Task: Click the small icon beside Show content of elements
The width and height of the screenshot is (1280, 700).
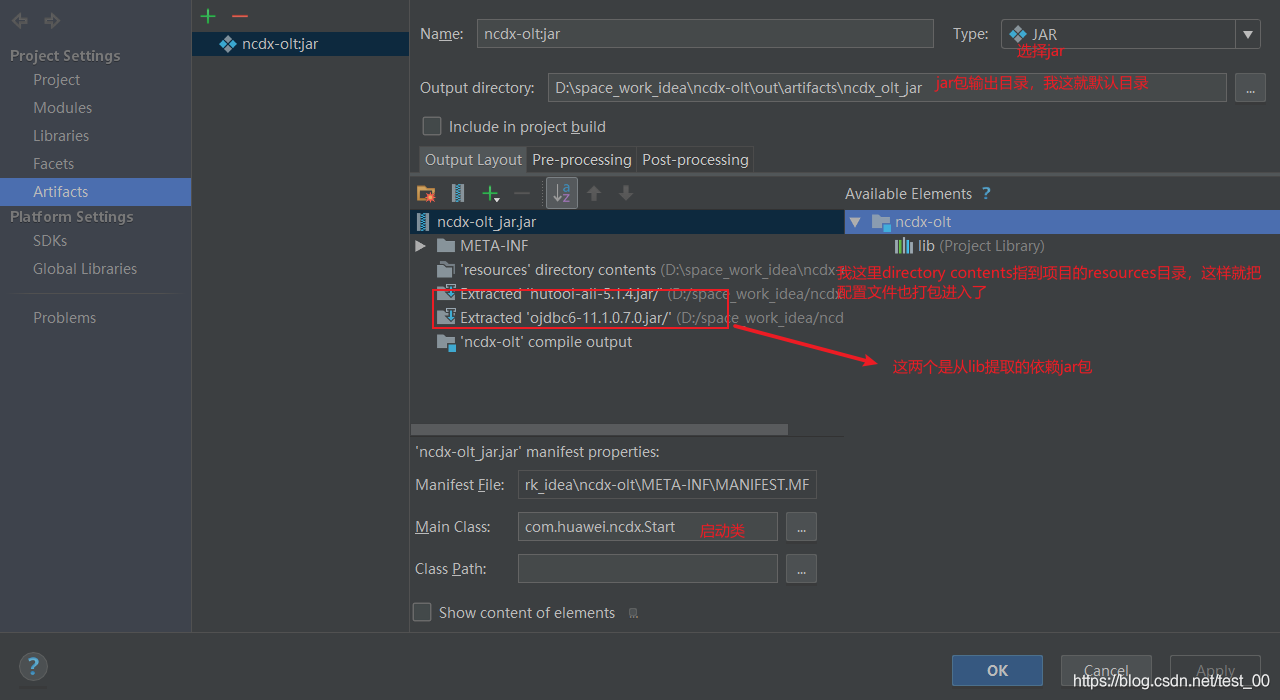Action: 633,613
